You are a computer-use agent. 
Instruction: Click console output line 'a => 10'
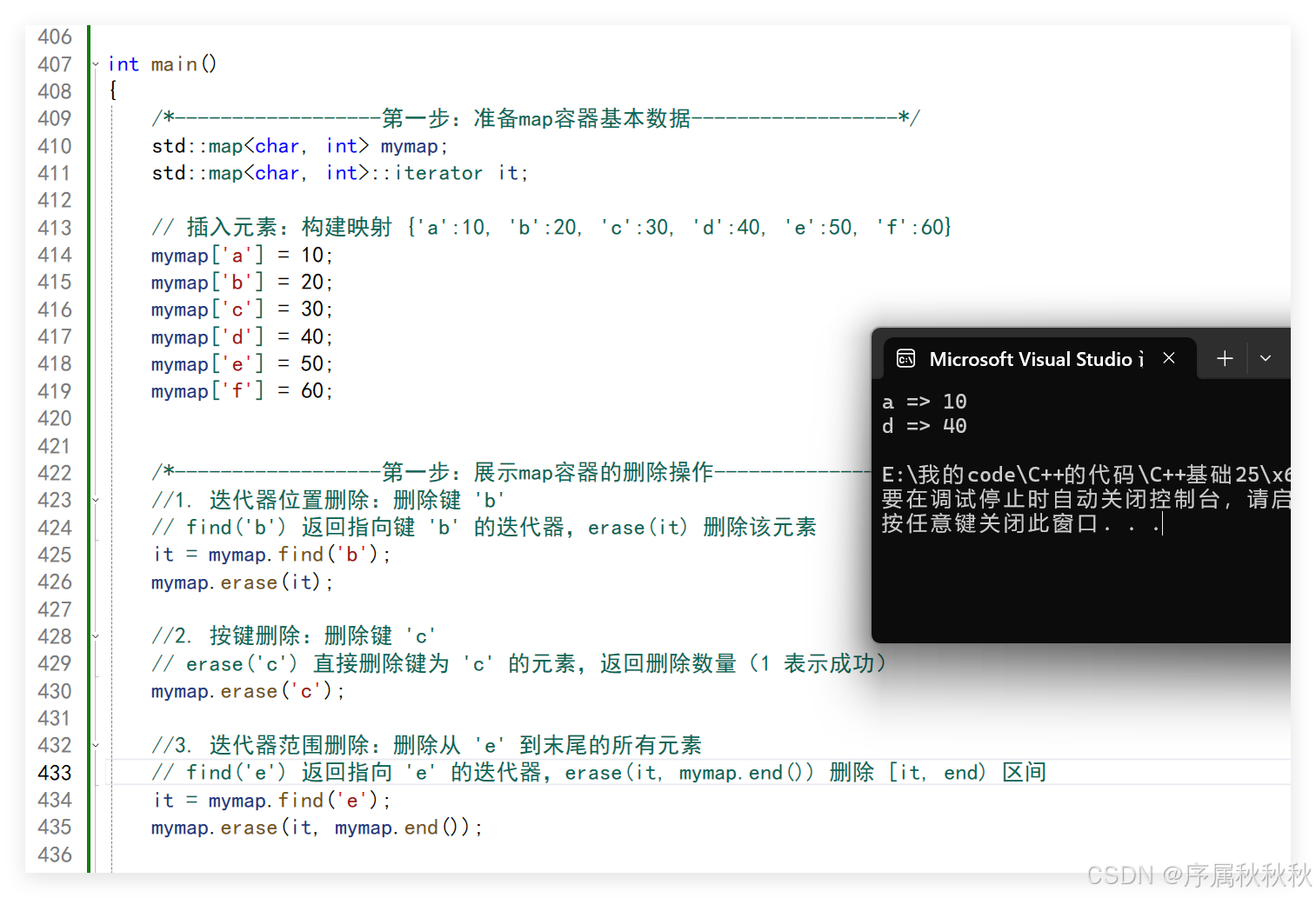point(925,402)
